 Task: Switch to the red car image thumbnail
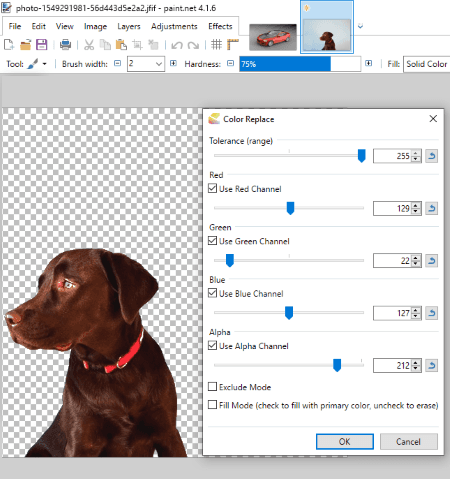[273, 37]
